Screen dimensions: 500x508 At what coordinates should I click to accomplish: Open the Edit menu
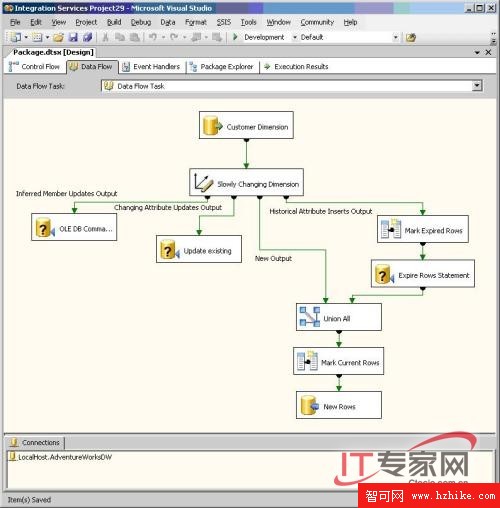(36, 22)
